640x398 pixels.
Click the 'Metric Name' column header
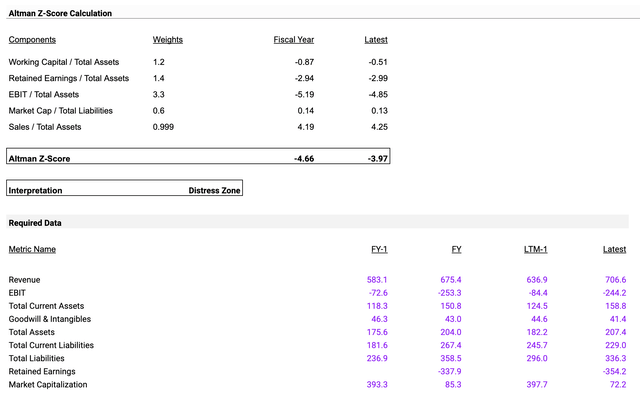point(32,249)
